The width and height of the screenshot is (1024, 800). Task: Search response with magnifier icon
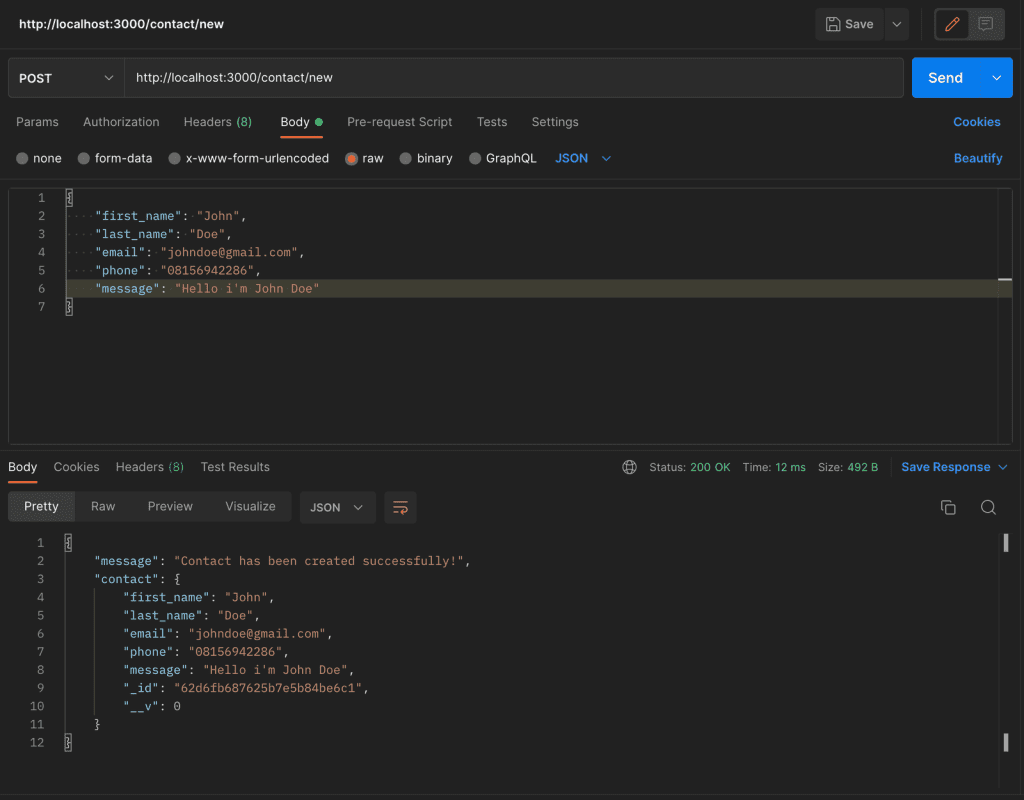[x=988, y=507]
